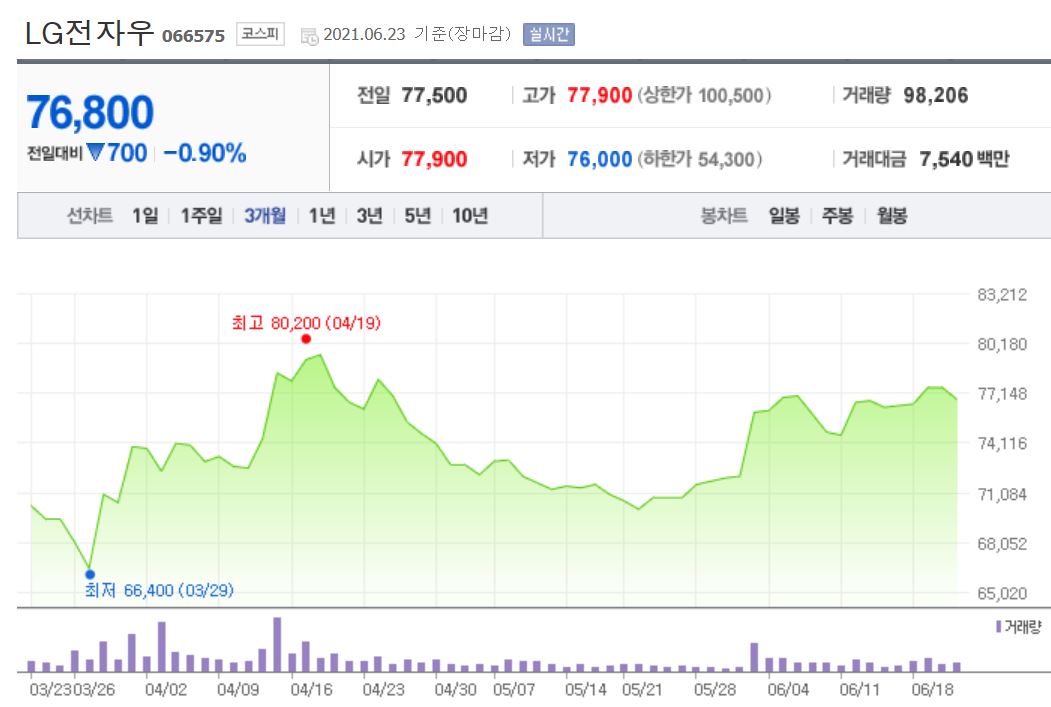The image size is (1051, 707).
Task: Choose 월봉 monthly candles
Action: click(893, 215)
